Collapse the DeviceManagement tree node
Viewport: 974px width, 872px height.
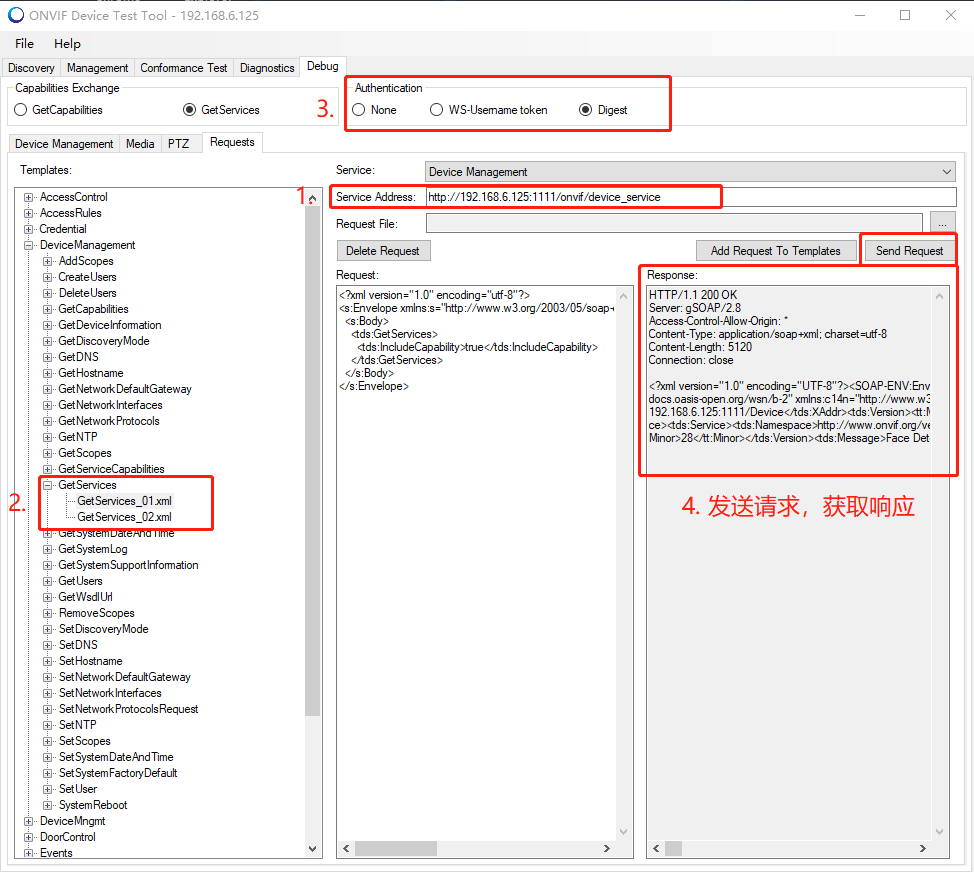pyautogui.click(x=29, y=245)
